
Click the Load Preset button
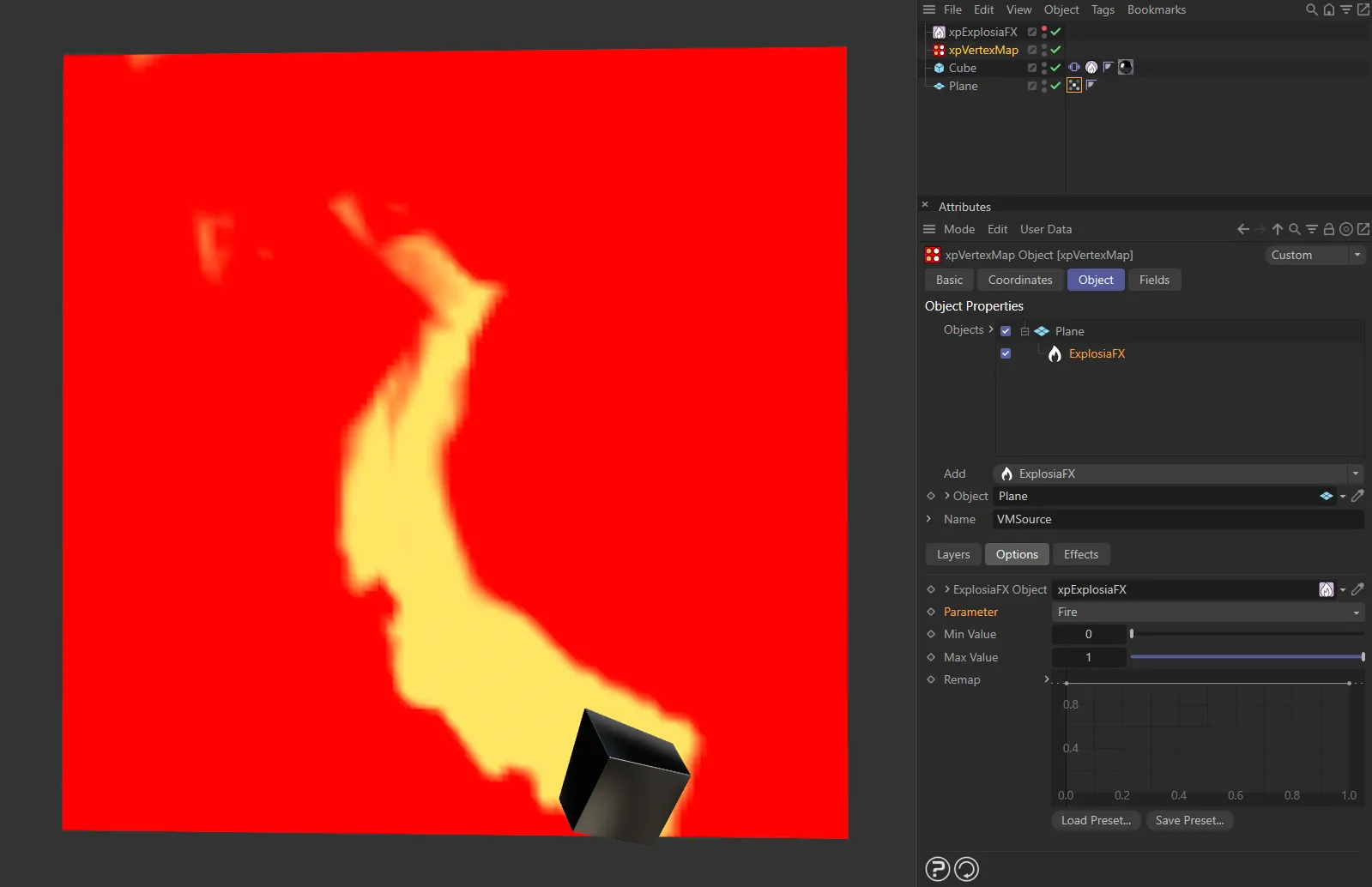pyautogui.click(x=1096, y=820)
